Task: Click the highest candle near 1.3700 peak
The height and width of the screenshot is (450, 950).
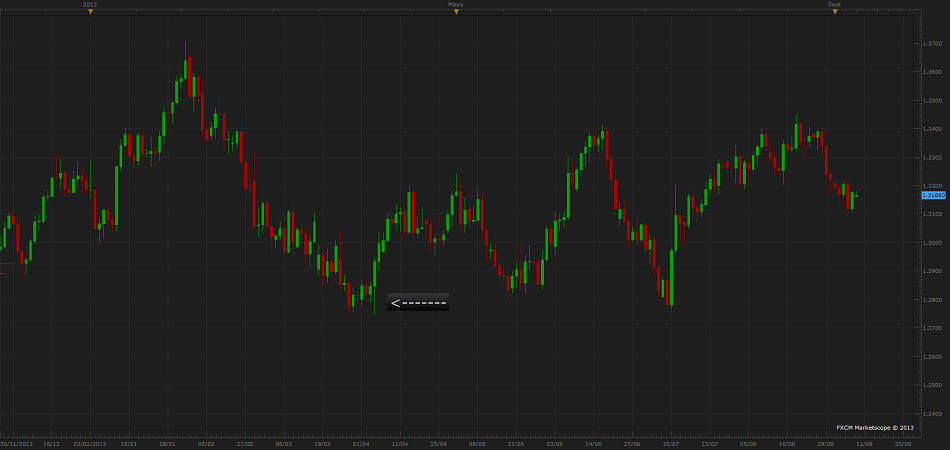Action: 186,68
